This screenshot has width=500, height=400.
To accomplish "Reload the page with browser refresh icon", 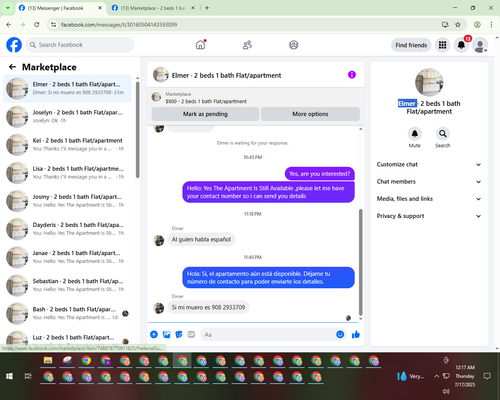I will pyautogui.click(x=37, y=25).
